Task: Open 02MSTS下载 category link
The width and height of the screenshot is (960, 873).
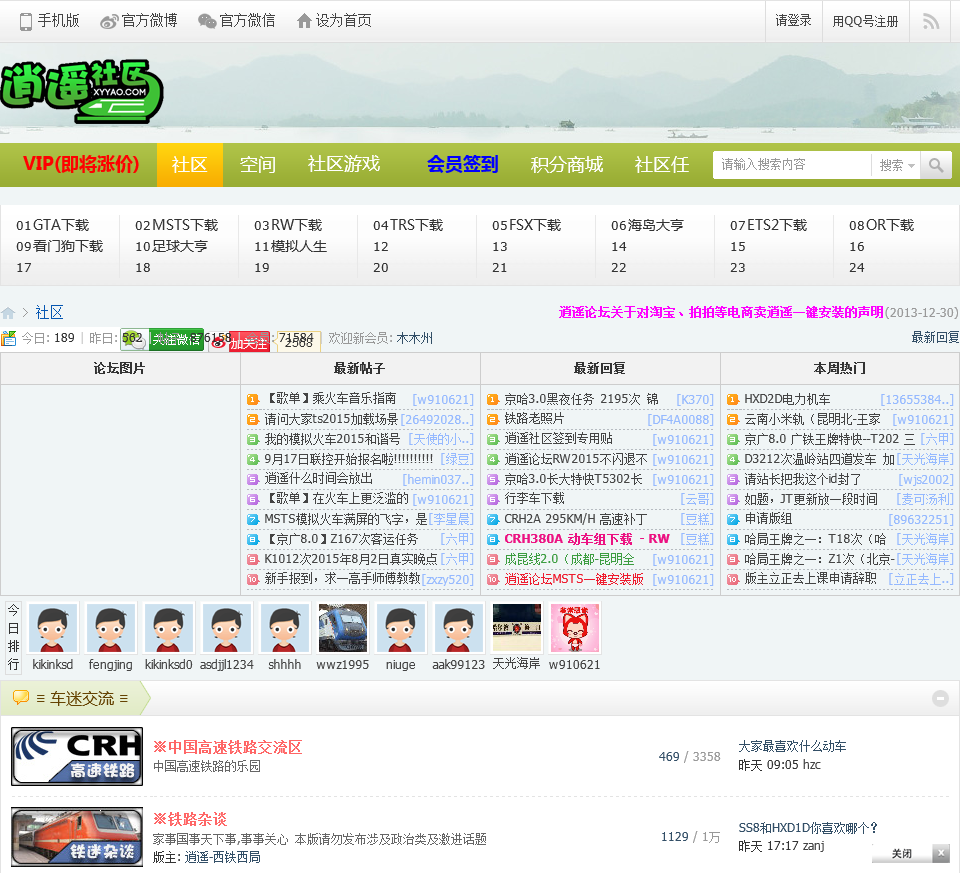Action: tap(176, 225)
